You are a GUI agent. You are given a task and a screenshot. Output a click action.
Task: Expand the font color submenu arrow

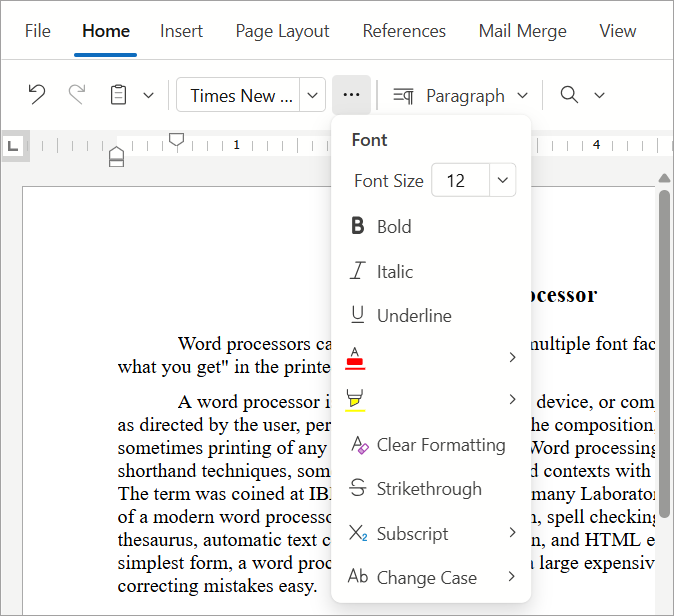(x=512, y=357)
